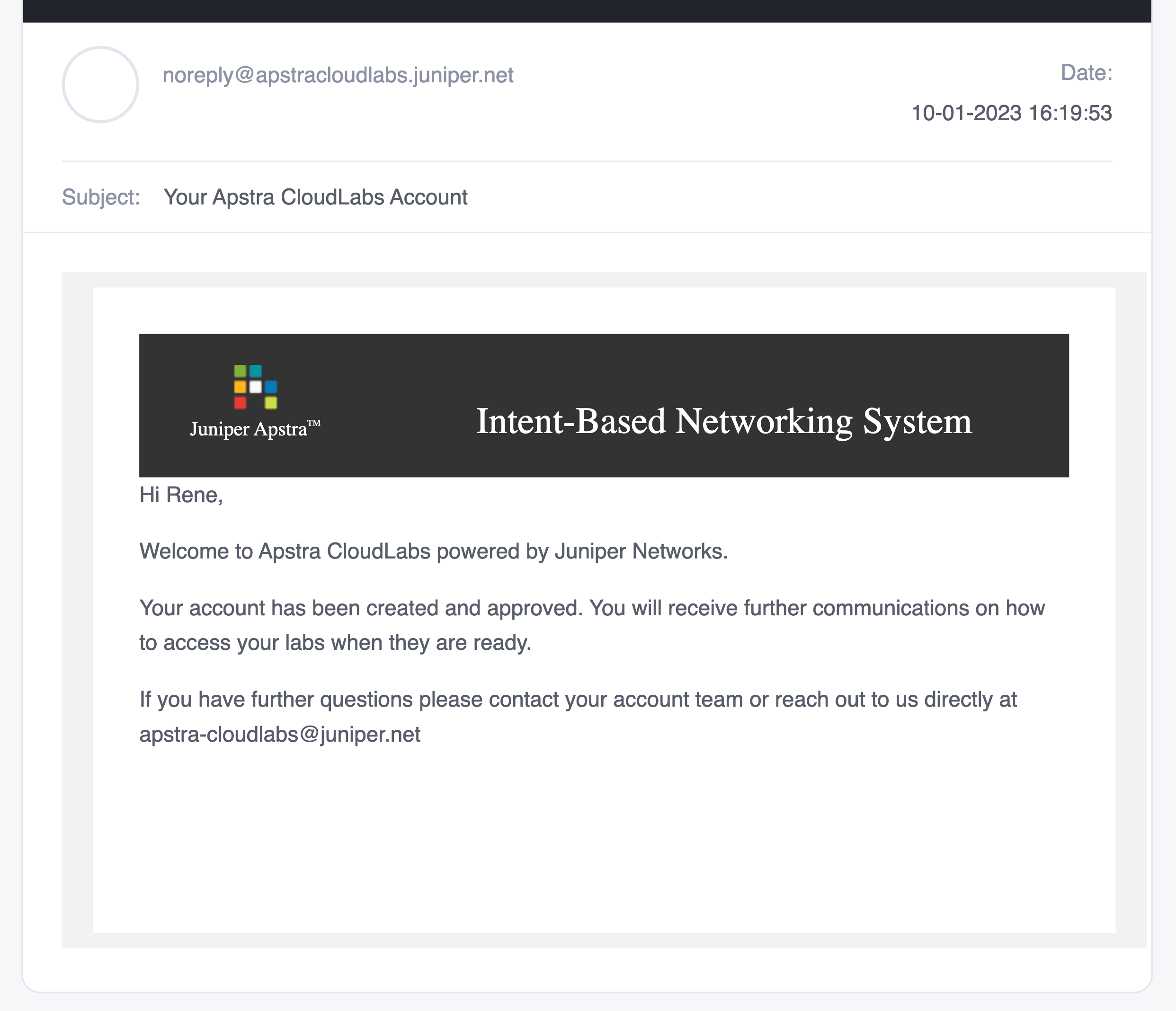Click the Juniper Apstra colored squares logo
Screen dimensions: 1176x1011
(255, 387)
